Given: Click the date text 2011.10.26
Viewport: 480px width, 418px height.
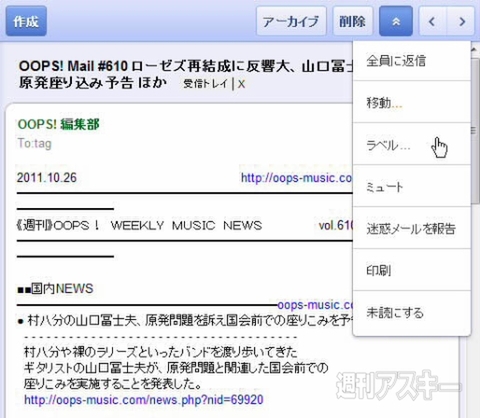Looking at the screenshot, I should point(47,177).
